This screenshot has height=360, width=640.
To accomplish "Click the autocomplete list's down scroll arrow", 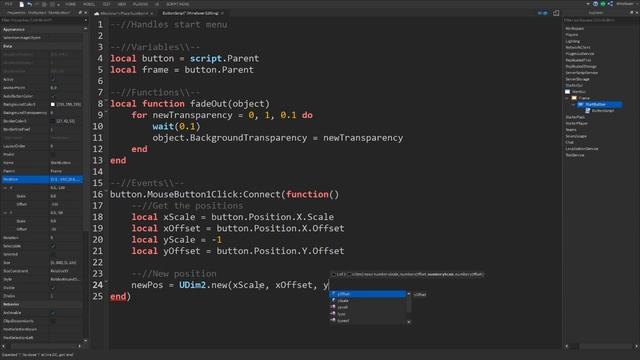I will tap(409, 322).
